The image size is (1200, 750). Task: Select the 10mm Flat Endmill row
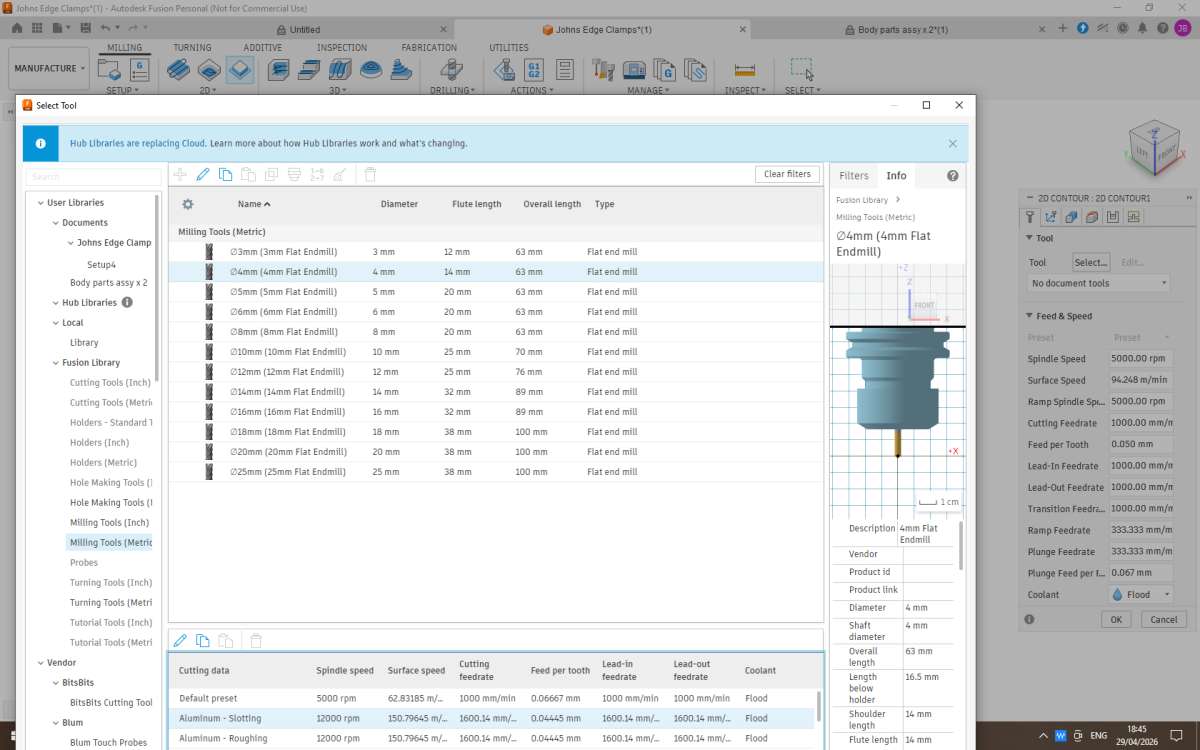tap(496, 352)
